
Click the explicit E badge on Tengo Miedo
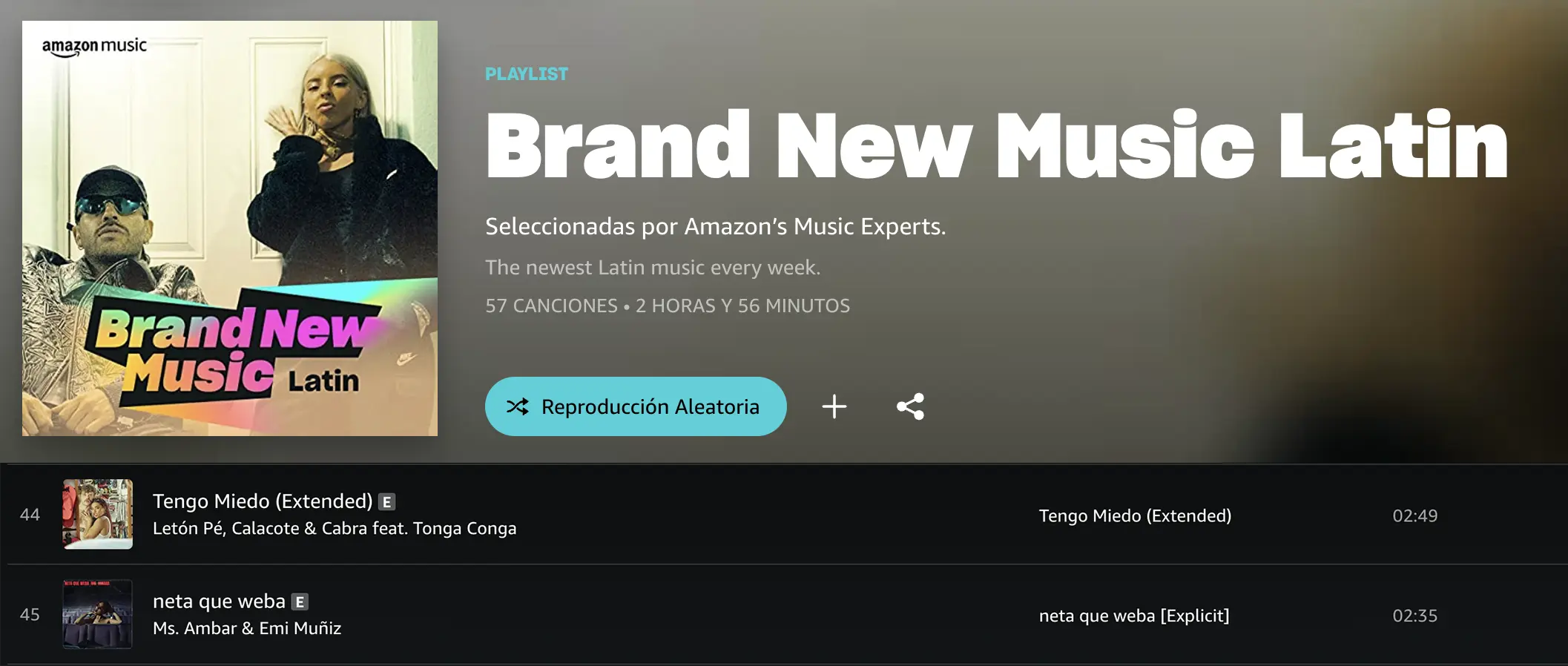pos(386,502)
